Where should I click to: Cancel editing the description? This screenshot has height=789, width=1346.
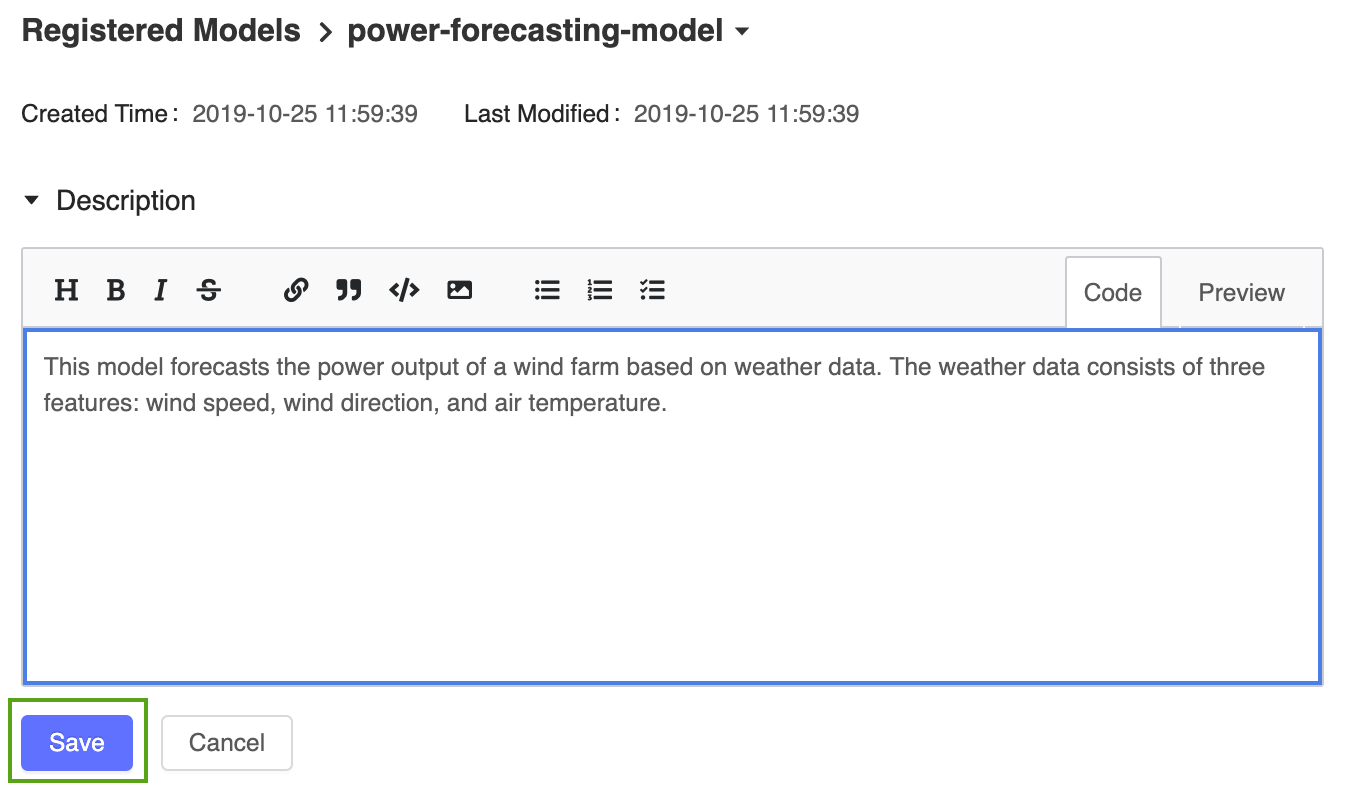227,743
